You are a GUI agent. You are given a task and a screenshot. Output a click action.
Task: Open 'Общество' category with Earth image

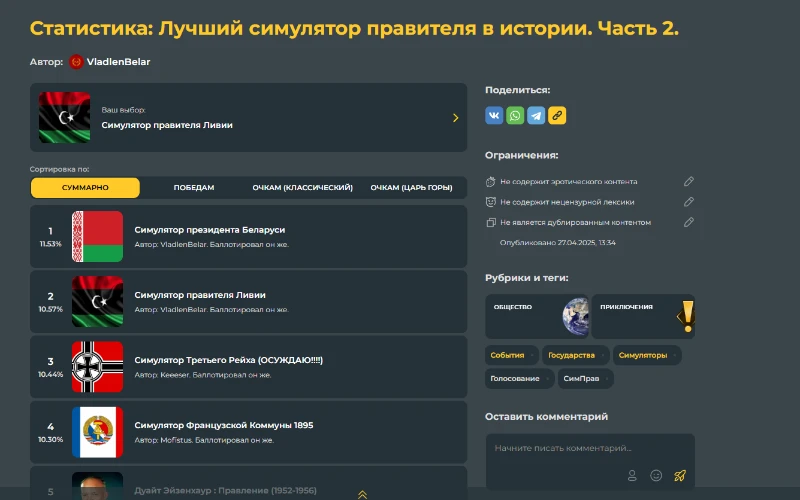(537, 316)
